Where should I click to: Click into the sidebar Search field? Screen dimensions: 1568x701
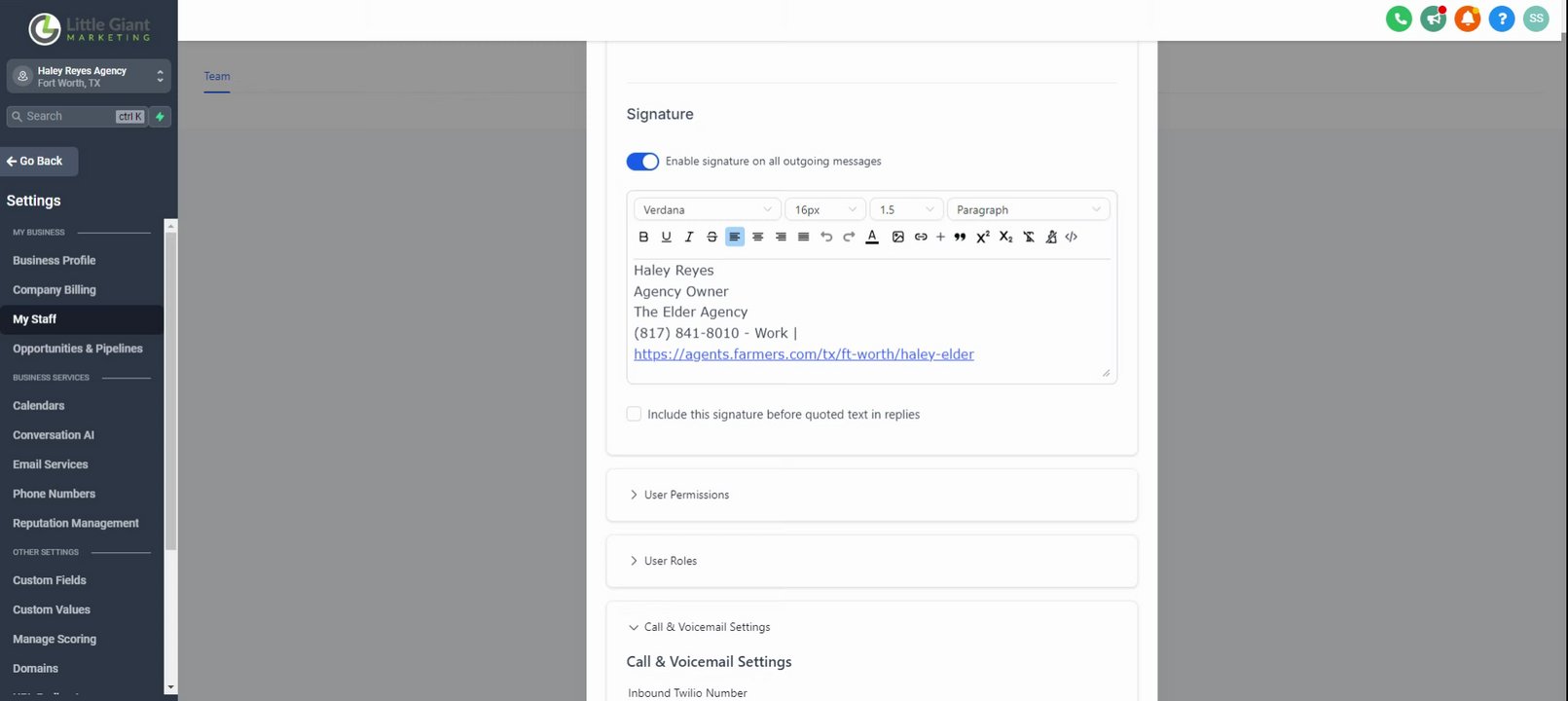coord(77,116)
